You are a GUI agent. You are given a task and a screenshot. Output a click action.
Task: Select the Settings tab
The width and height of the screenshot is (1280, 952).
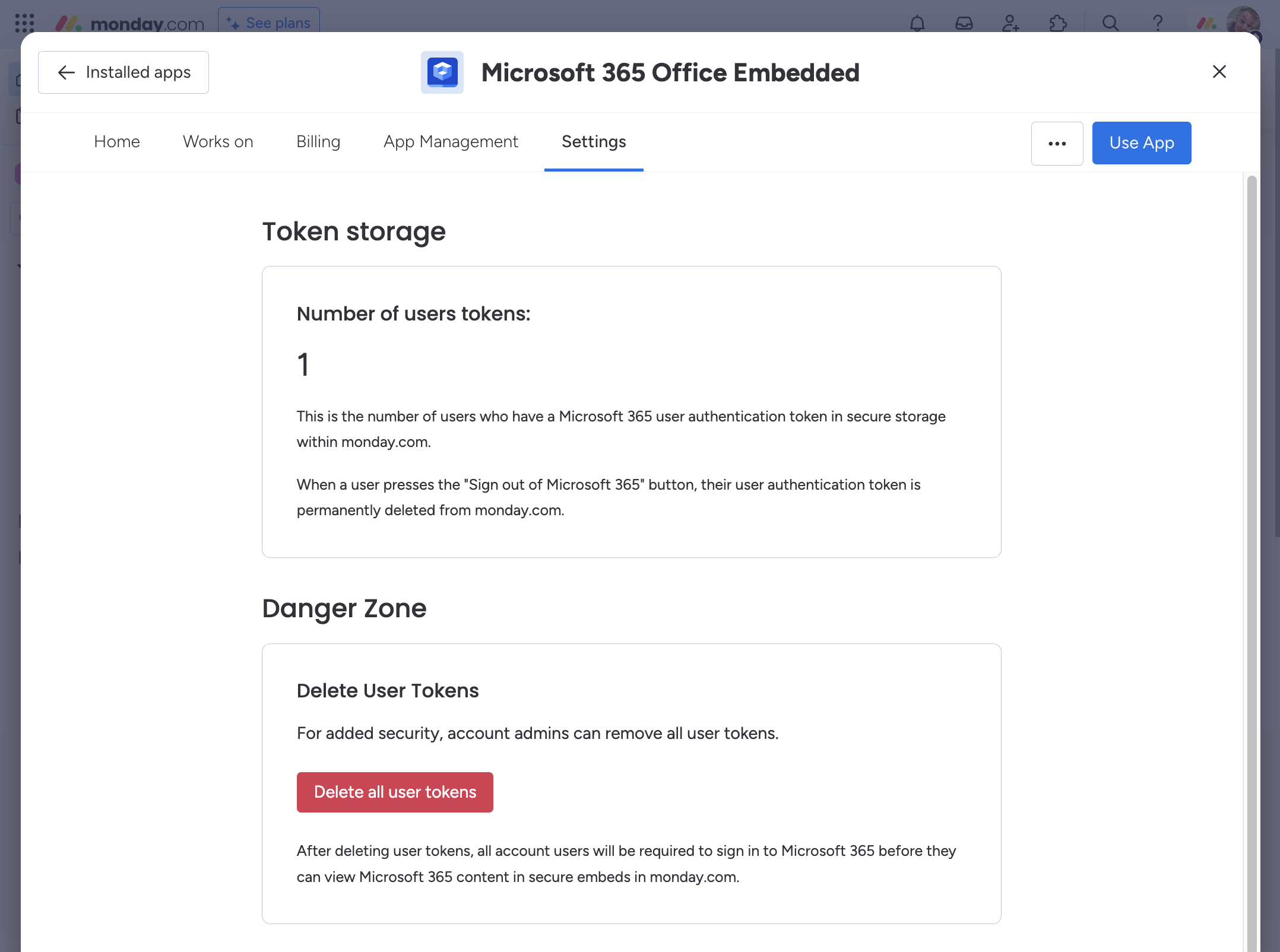[x=593, y=142]
